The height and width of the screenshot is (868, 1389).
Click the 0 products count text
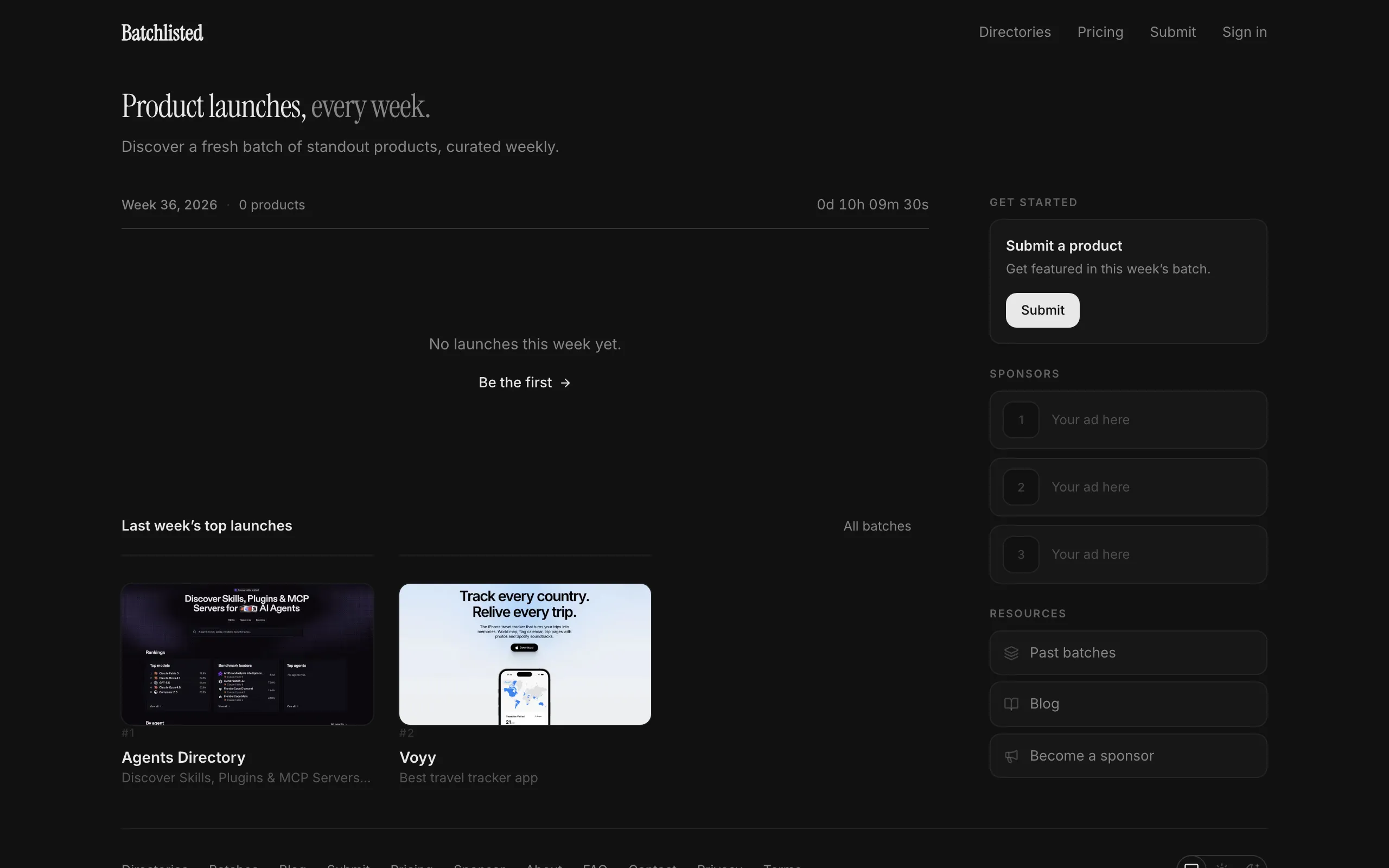click(271, 205)
